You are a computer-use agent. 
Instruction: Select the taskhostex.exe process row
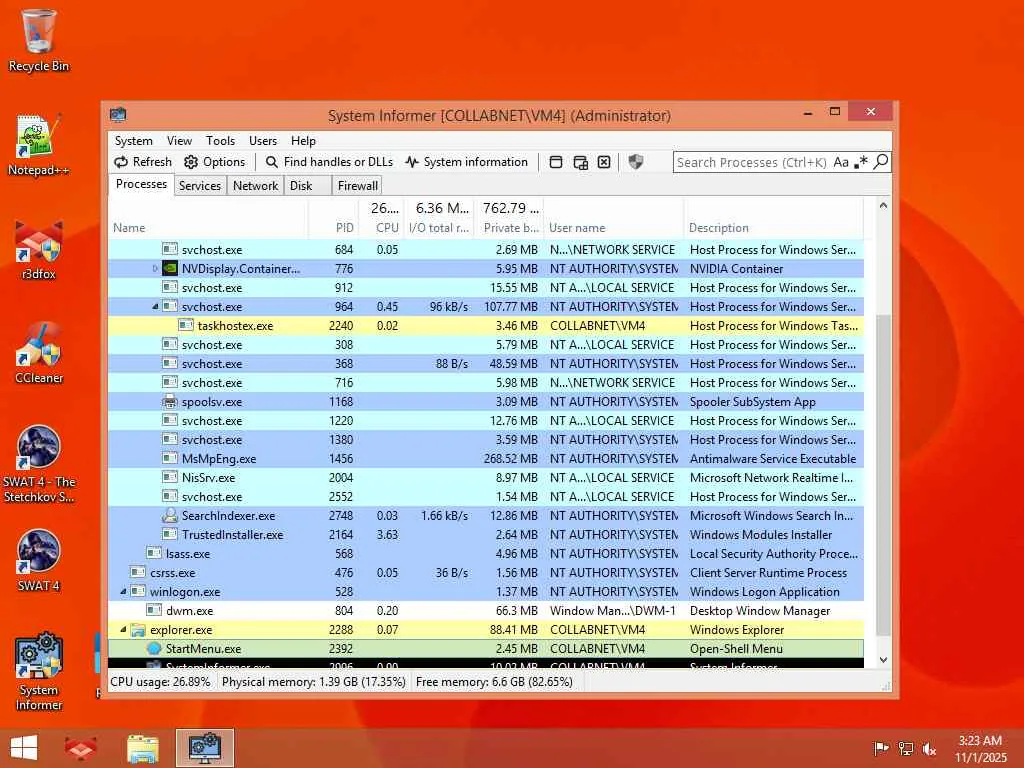pos(486,325)
